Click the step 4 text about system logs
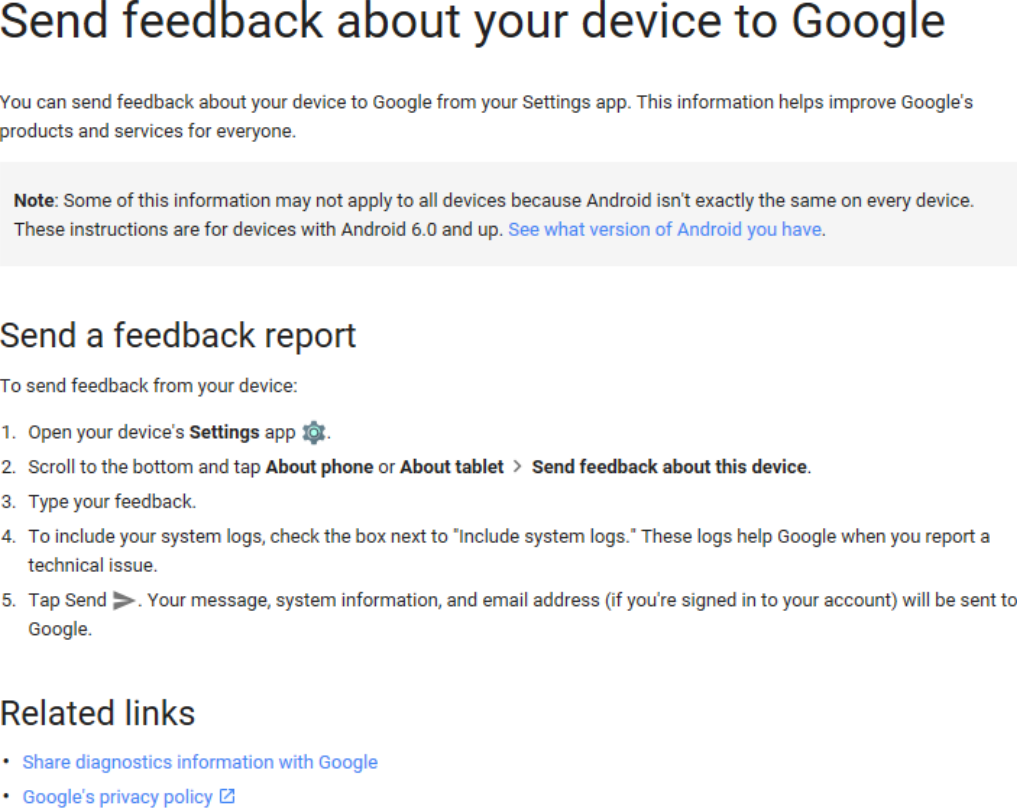Viewport: 1017px width, 808px height. click(508, 551)
